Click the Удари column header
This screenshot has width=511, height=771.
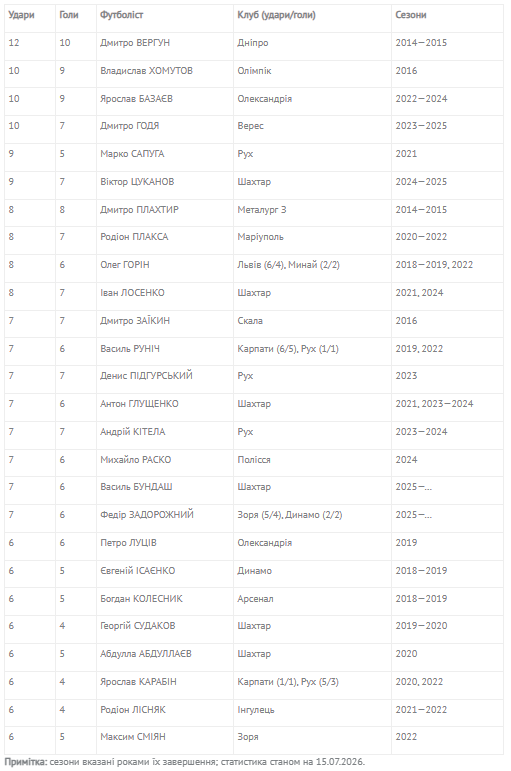(x=21, y=15)
